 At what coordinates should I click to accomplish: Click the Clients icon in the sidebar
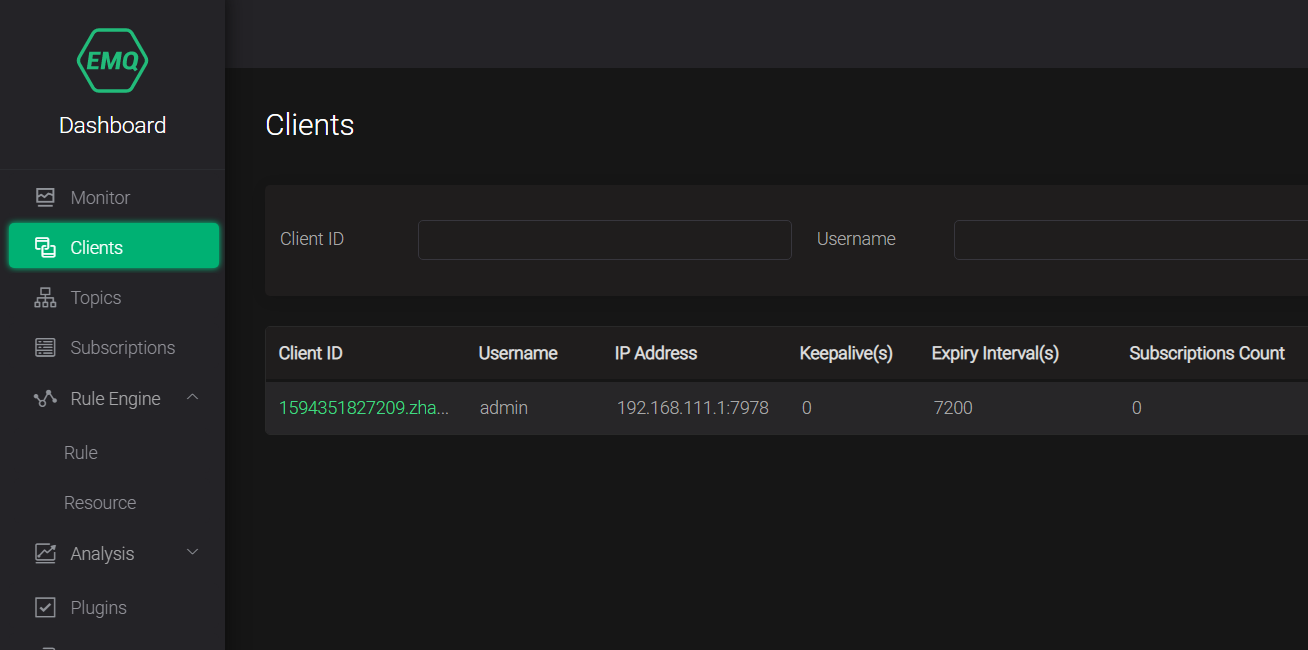point(45,246)
